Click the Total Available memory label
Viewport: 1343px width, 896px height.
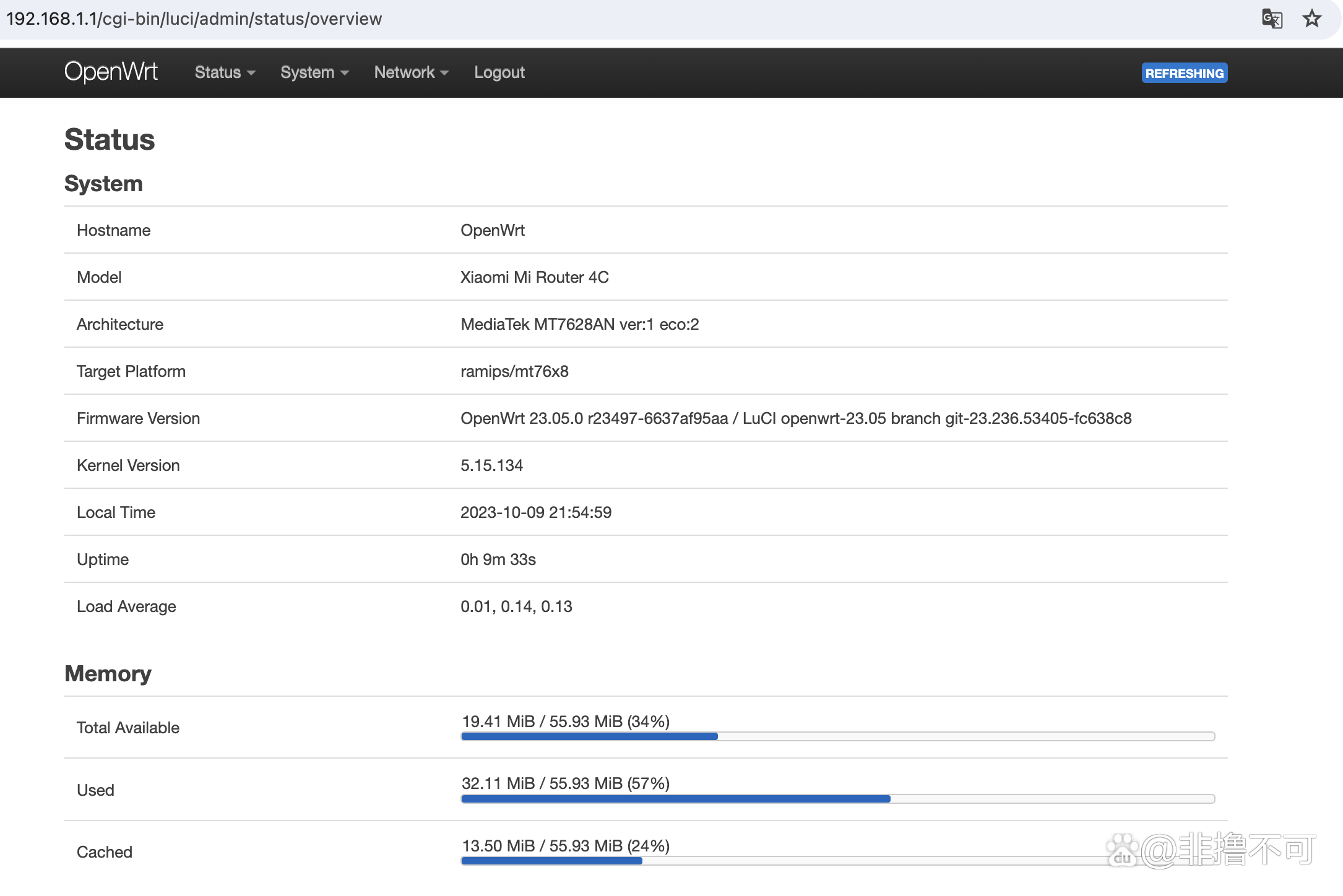pyautogui.click(x=128, y=728)
